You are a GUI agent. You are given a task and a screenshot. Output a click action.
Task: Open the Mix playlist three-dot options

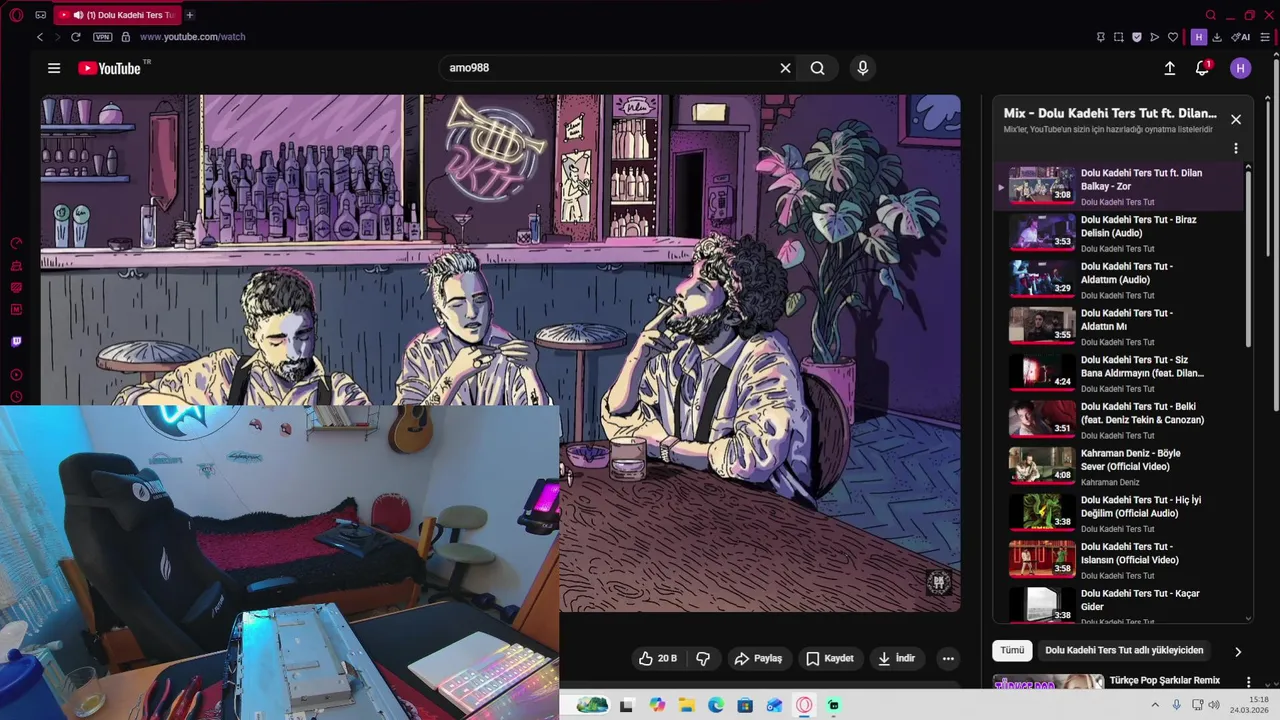pos(1236,148)
